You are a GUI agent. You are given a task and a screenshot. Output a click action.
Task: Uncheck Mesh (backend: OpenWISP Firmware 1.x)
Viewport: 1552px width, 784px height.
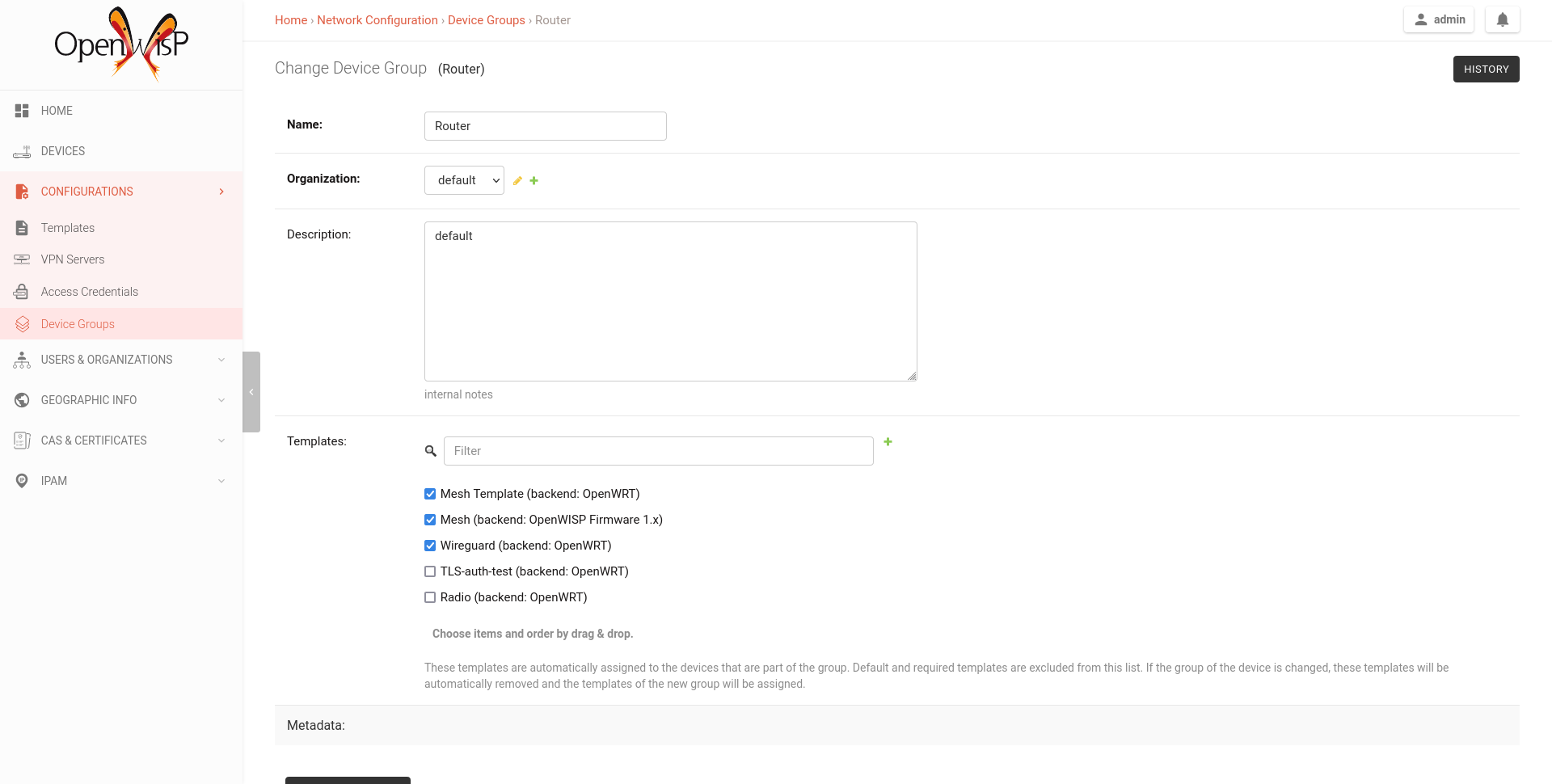[430, 520]
